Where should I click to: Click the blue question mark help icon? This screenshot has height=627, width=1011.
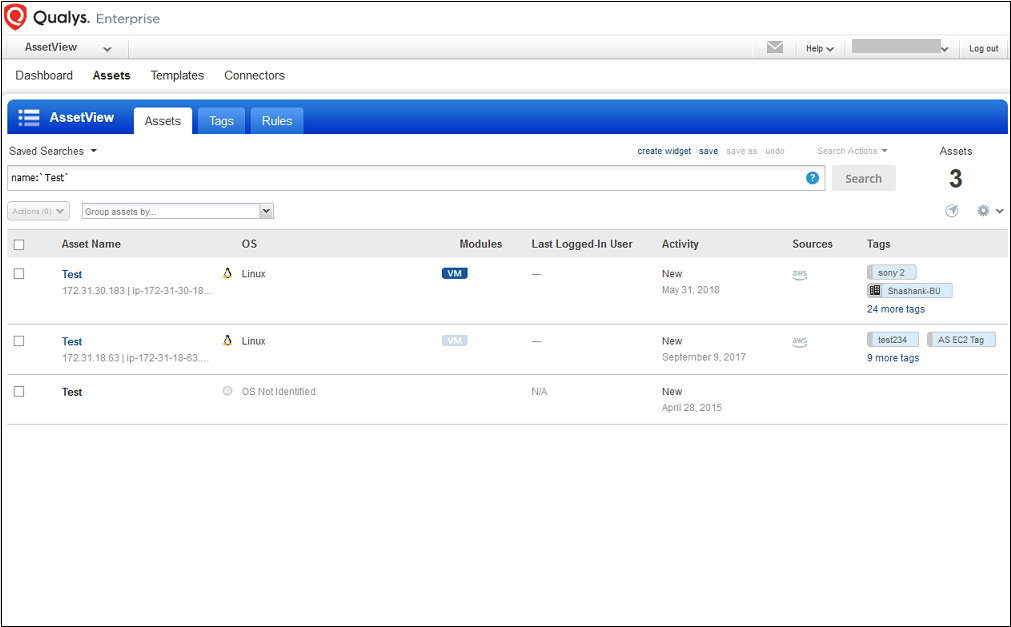click(812, 177)
